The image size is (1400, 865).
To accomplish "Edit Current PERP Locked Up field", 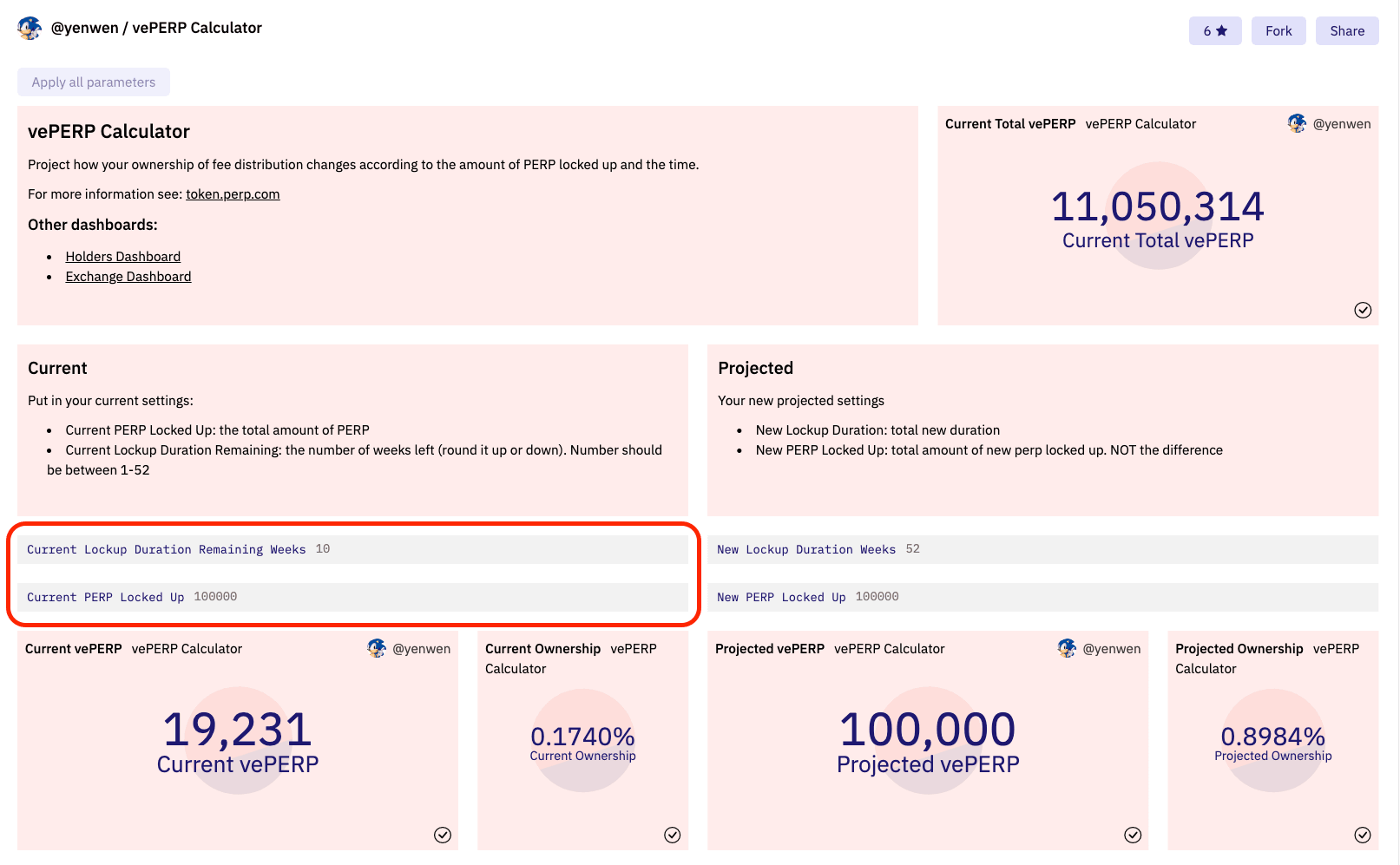I will (x=352, y=597).
